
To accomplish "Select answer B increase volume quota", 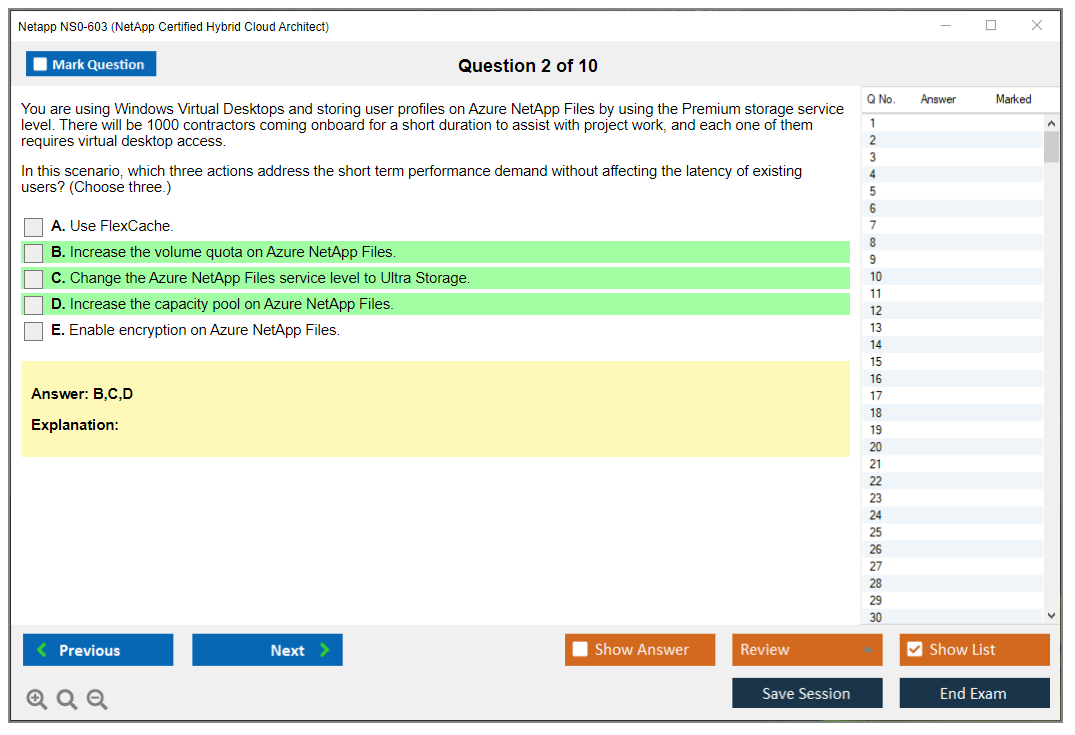I will pyautogui.click(x=34, y=253).
